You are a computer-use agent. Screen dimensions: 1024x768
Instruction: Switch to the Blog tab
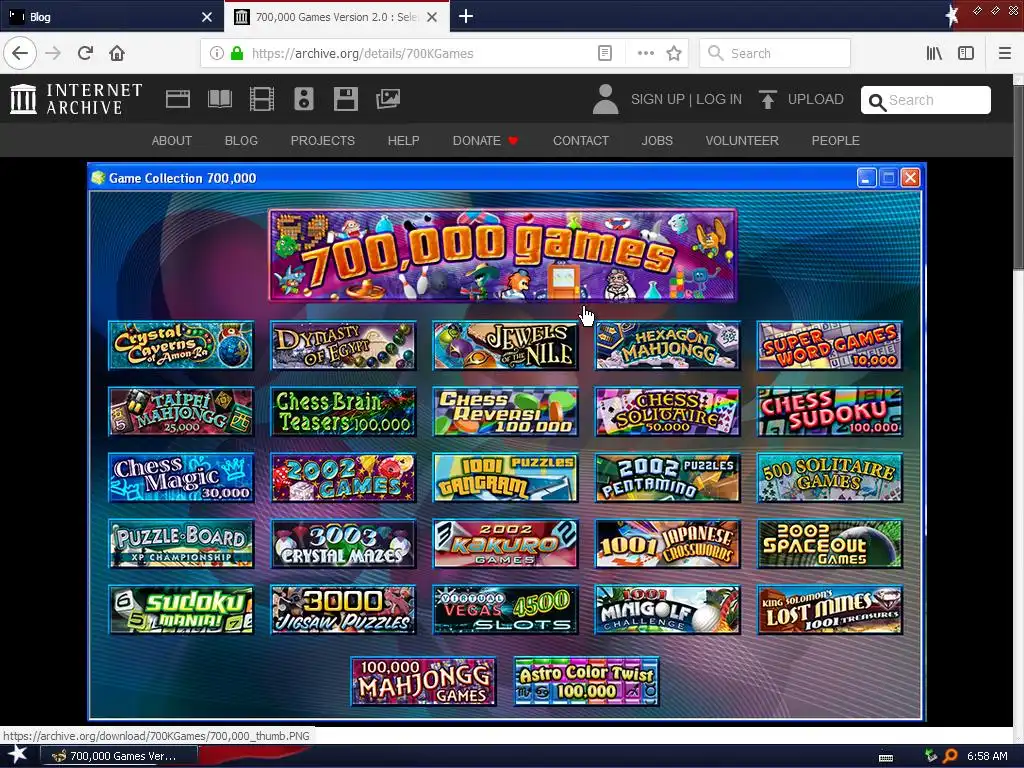click(111, 17)
